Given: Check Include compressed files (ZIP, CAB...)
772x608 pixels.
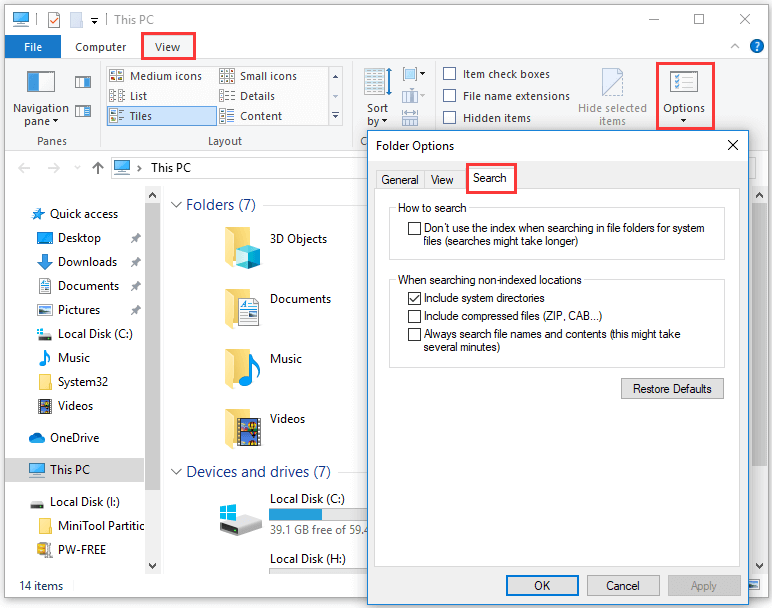Looking at the screenshot, I should tap(414, 316).
